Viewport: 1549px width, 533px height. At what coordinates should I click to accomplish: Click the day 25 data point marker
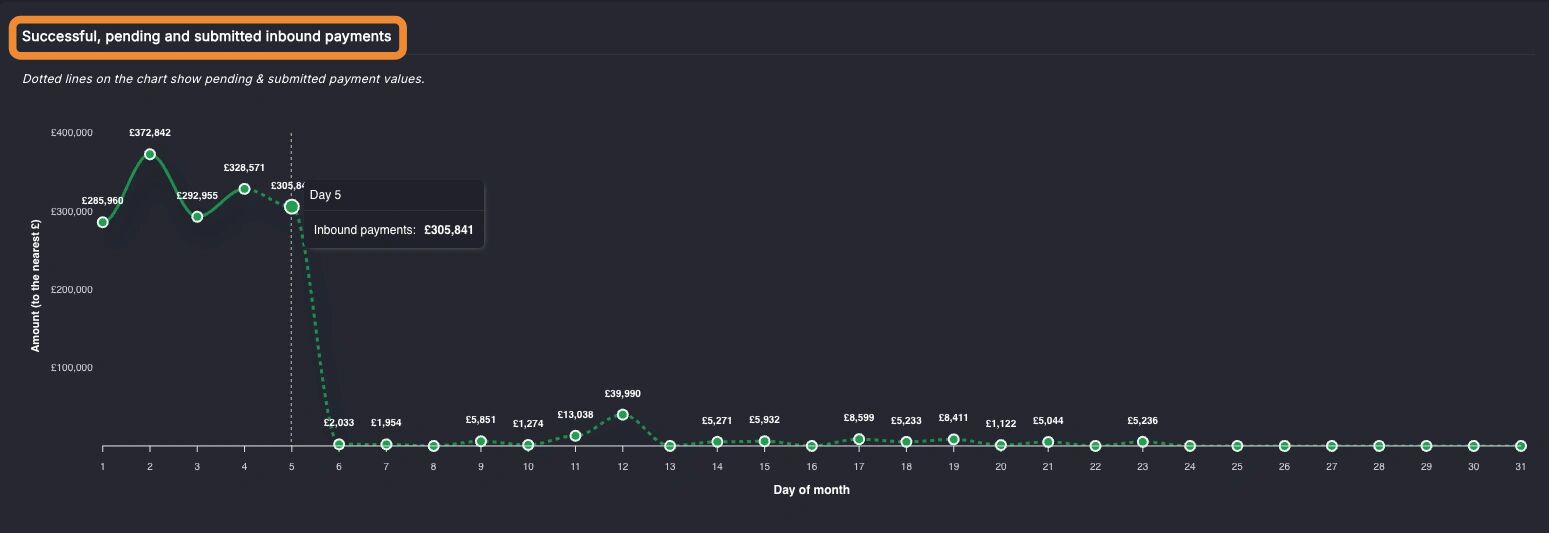[x=1237, y=446]
